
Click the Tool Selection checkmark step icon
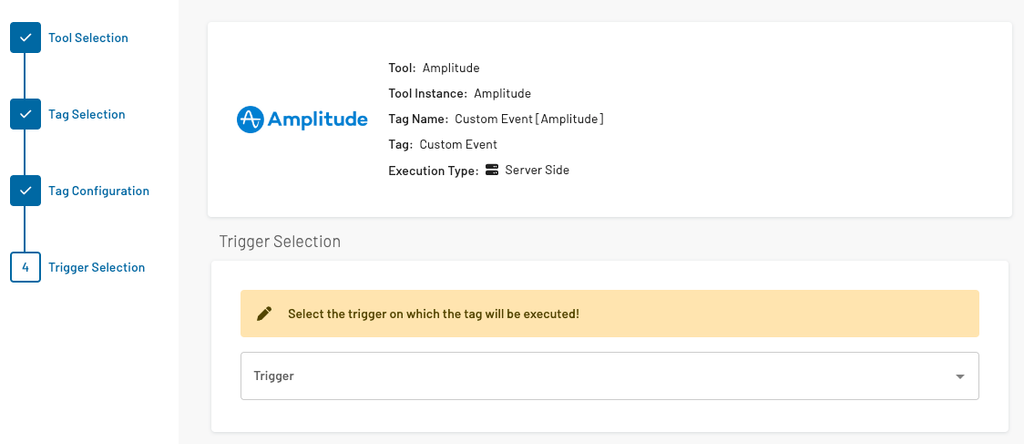[x=25, y=38]
